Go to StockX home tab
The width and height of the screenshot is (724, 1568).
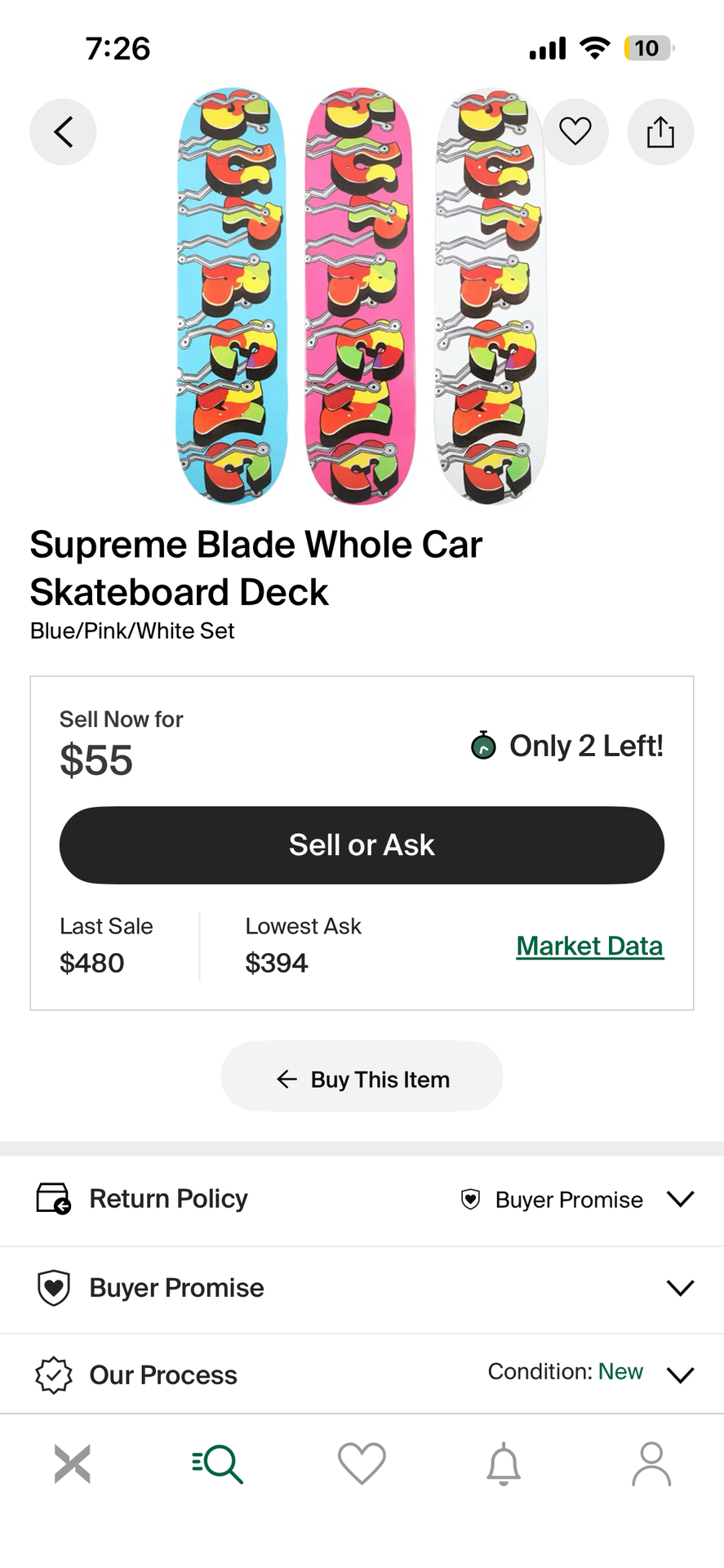point(73,1463)
